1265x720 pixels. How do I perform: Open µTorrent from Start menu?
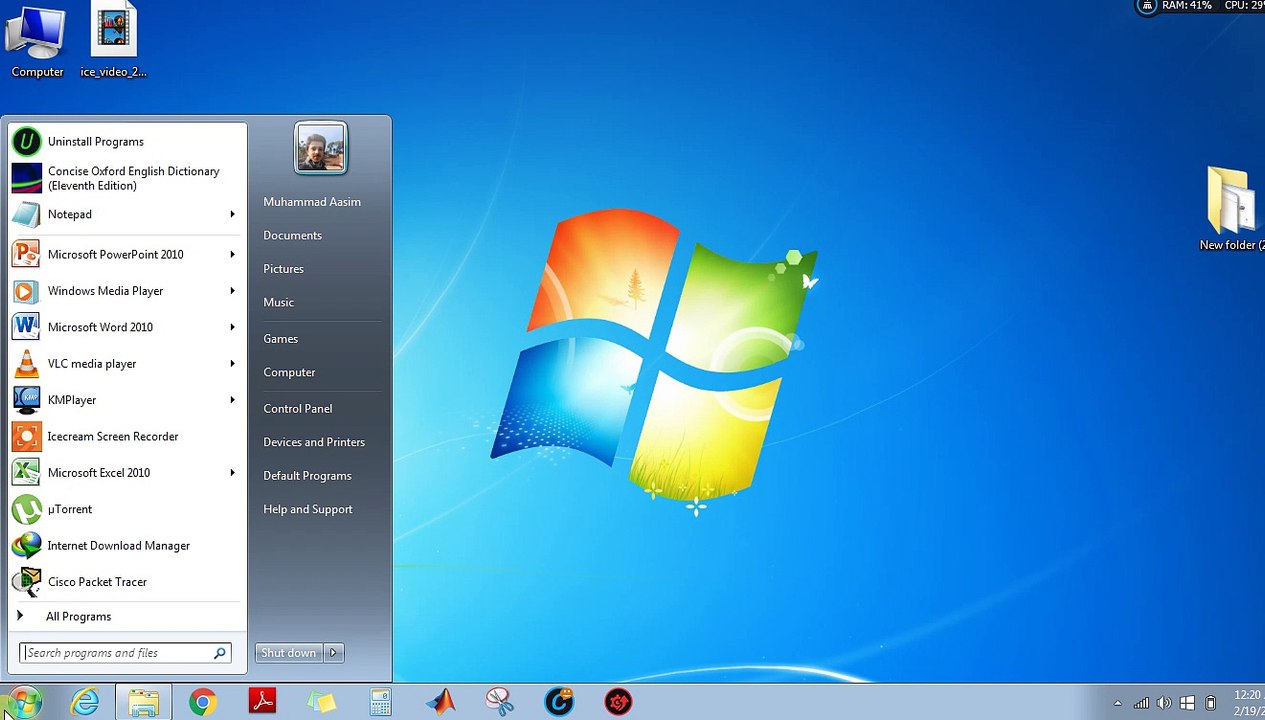127,509
